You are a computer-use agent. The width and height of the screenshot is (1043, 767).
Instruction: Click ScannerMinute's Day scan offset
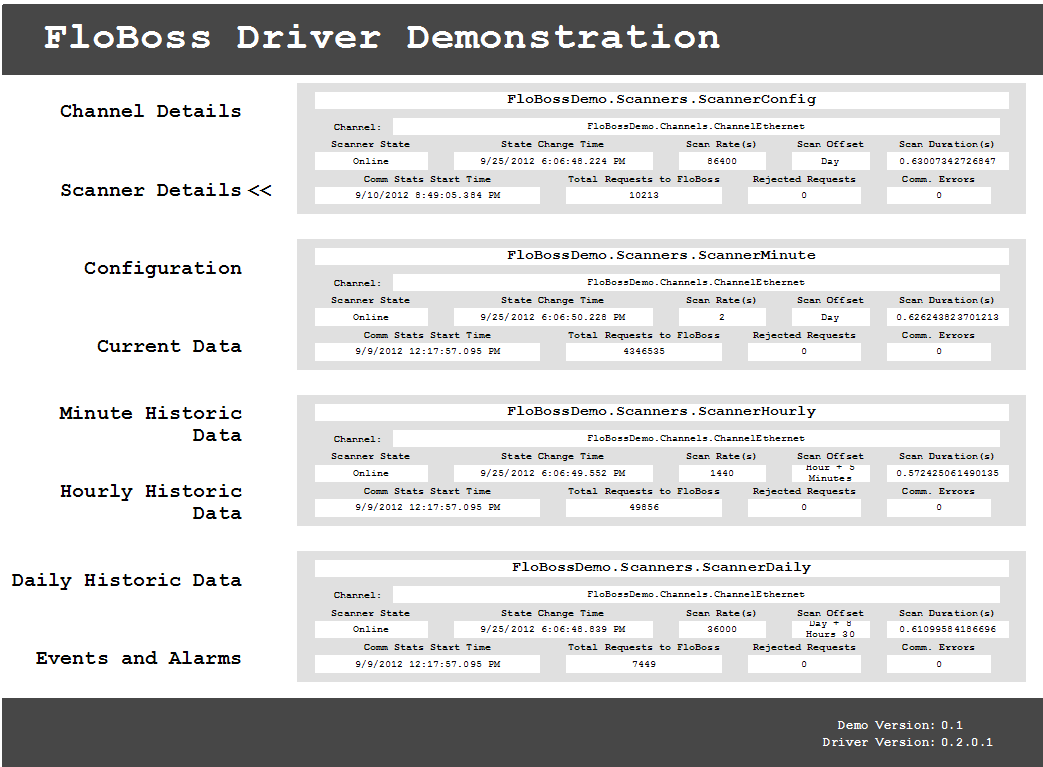click(830, 317)
